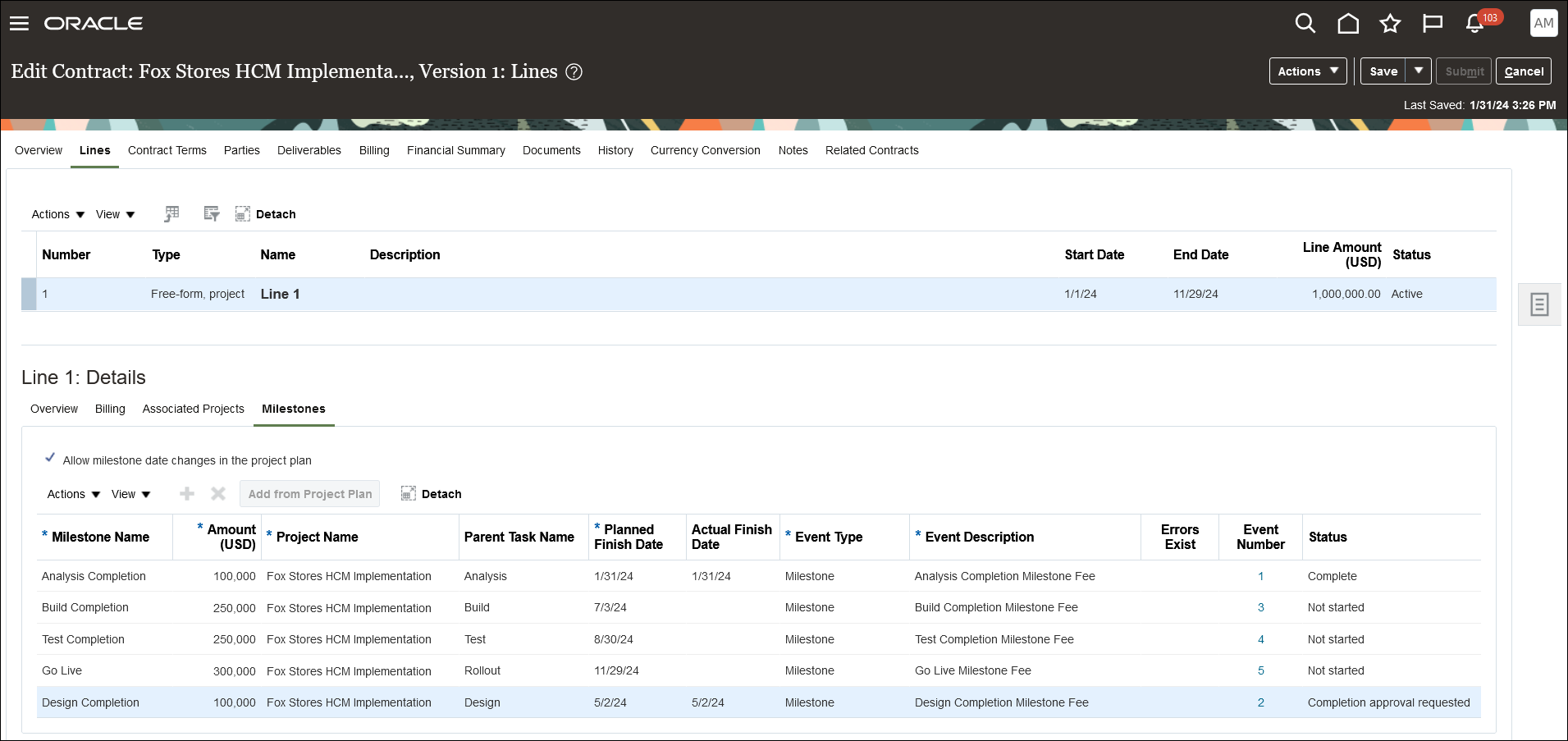1568x741 pixels.
Task: Open the Notes tab
Action: coord(793,150)
